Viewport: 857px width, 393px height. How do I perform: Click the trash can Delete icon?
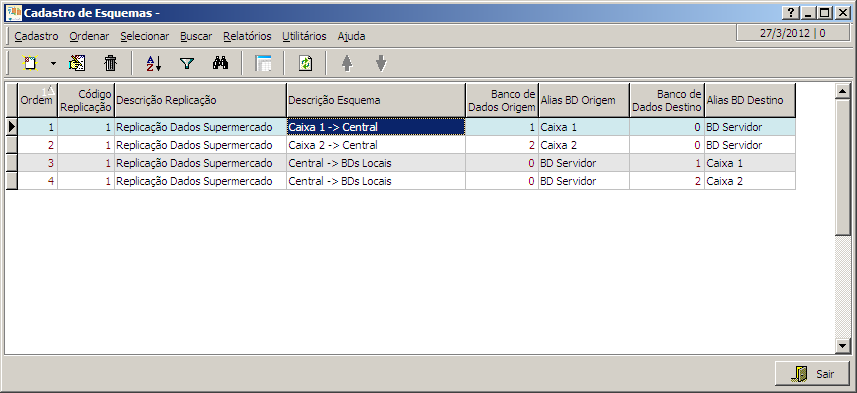[110, 63]
